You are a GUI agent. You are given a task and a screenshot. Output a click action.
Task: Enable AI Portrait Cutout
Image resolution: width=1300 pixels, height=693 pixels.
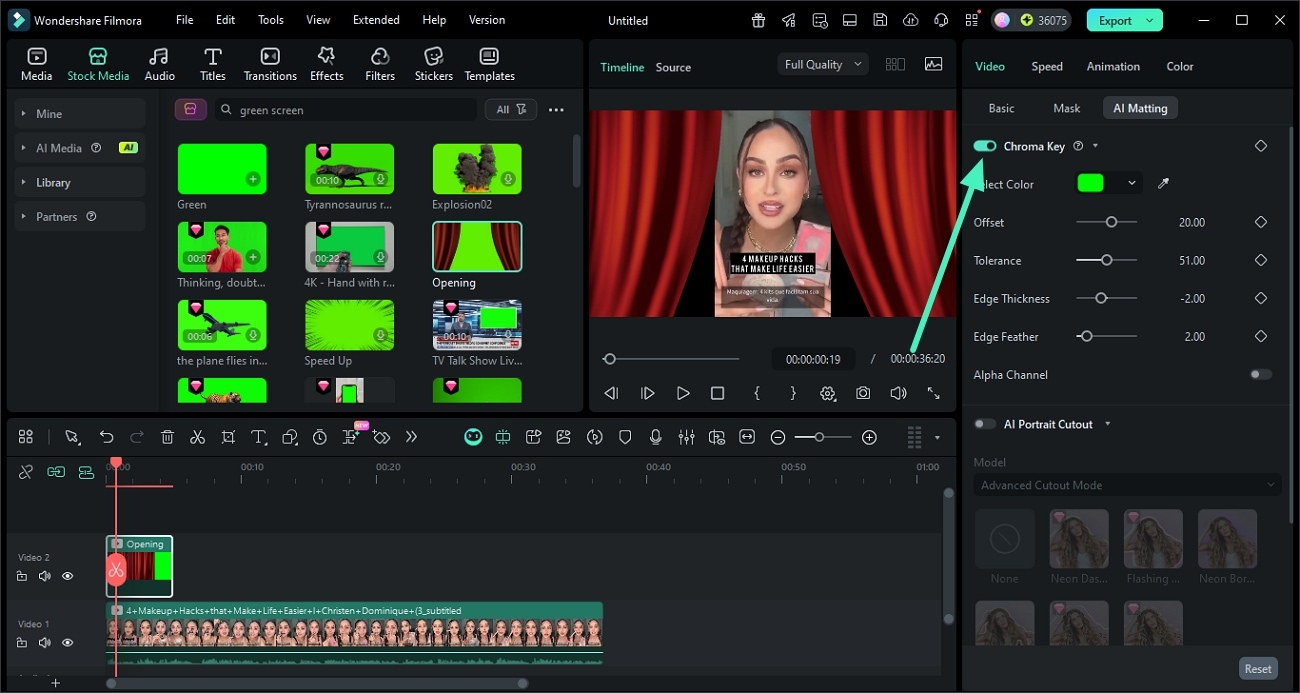point(984,423)
